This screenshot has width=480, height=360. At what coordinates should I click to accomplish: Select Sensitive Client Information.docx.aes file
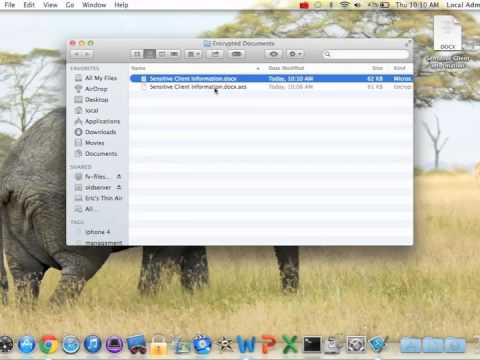point(271,87)
